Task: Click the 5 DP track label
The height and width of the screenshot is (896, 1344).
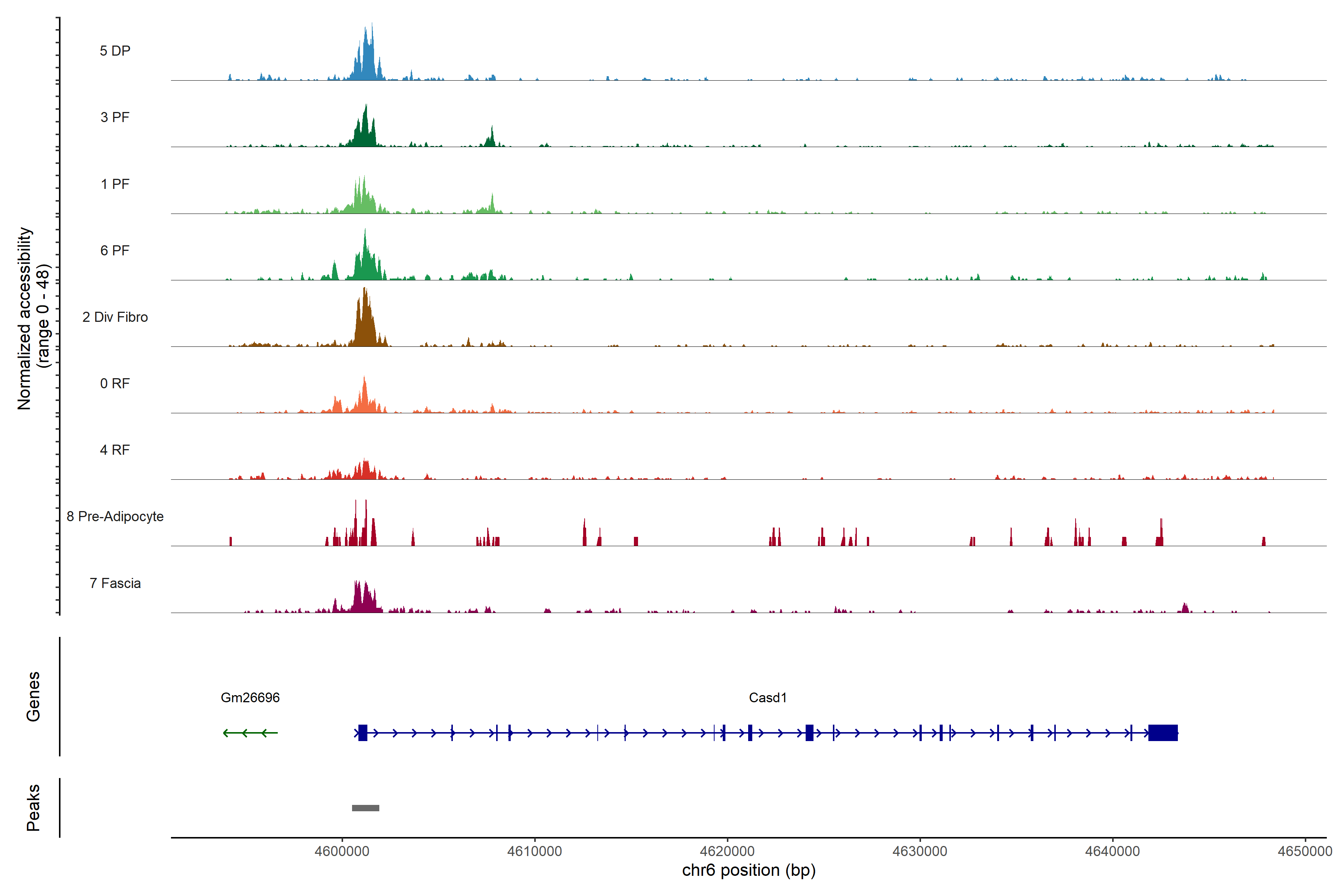Action: (x=115, y=51)
